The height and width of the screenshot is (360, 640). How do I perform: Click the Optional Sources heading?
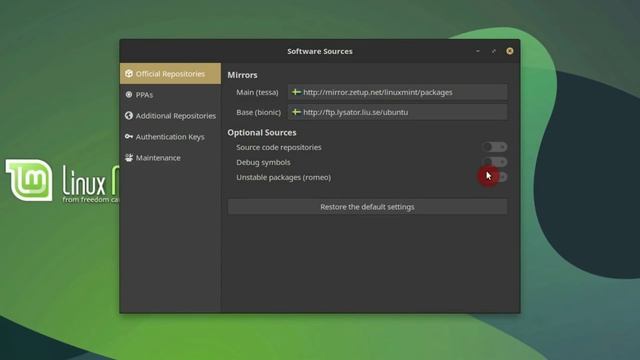[262, 133]
